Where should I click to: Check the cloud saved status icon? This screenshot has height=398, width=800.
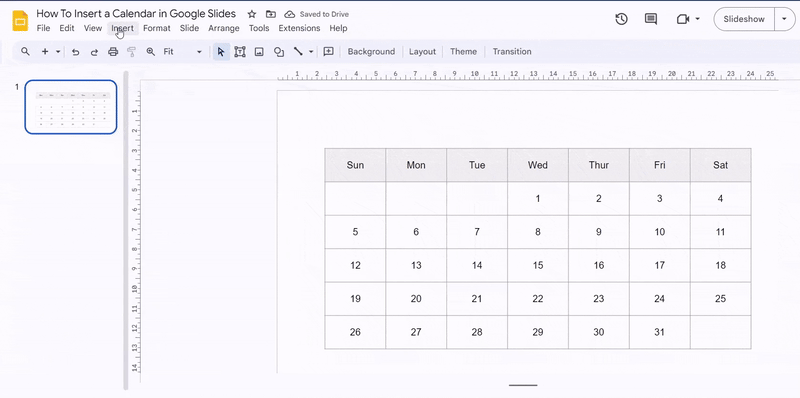(290, 14)
